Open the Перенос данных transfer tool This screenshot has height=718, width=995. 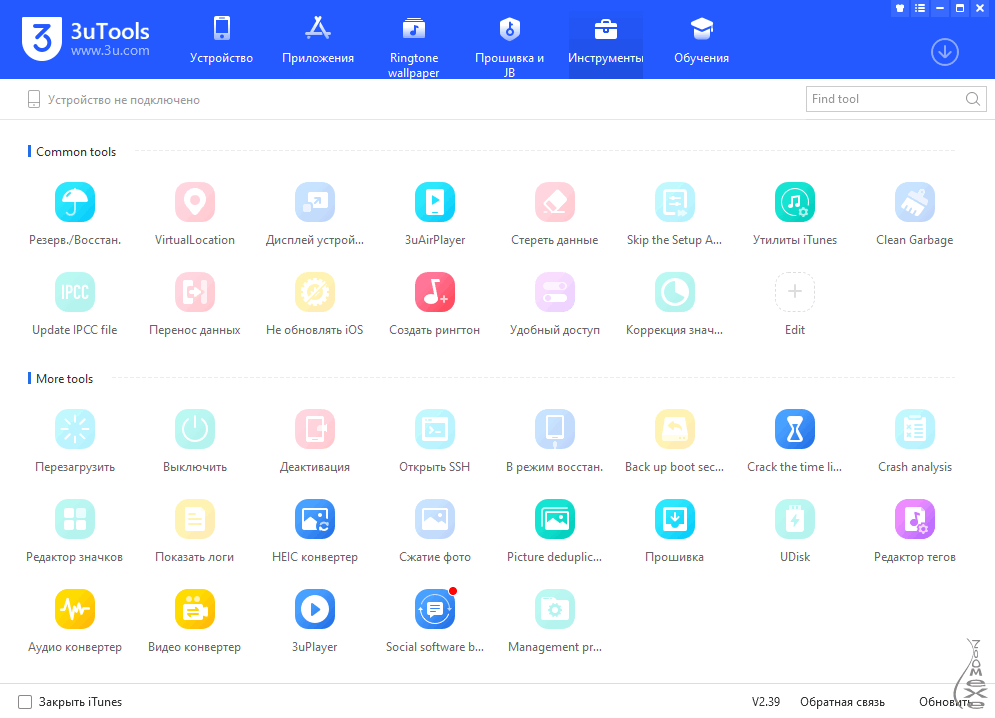(x=195, y=292)
